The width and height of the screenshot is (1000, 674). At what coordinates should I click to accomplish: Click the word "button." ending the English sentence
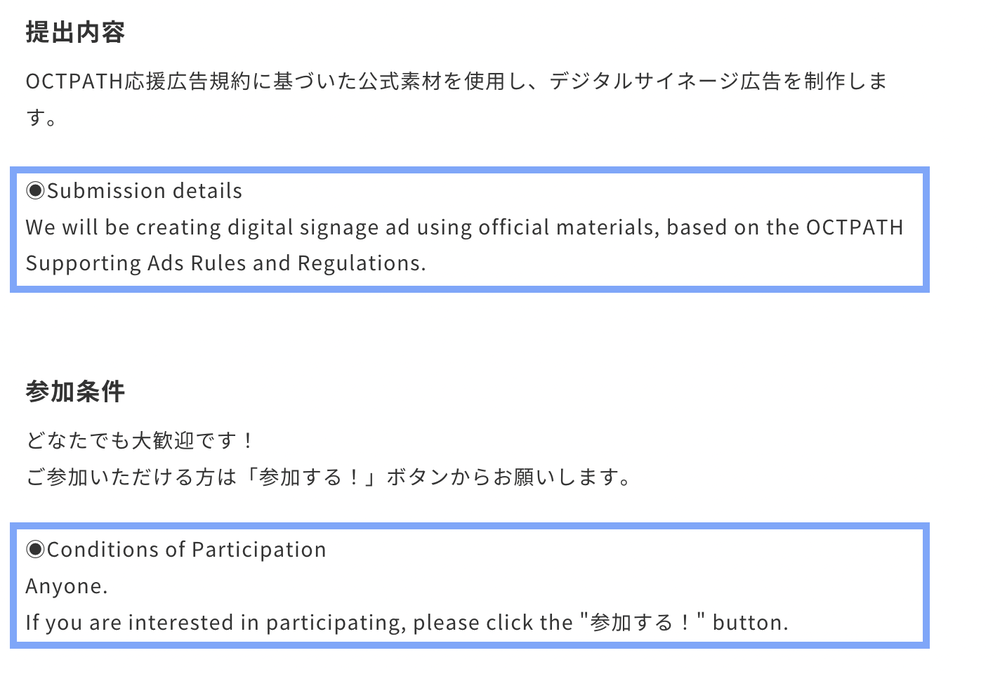(x=750, y=622)
